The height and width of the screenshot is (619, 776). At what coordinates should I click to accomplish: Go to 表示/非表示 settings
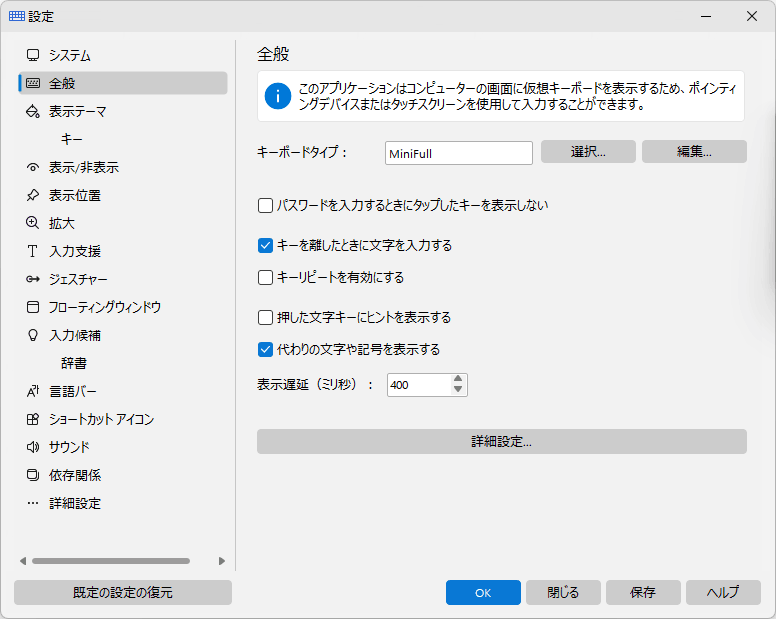(x=123, y=167)
